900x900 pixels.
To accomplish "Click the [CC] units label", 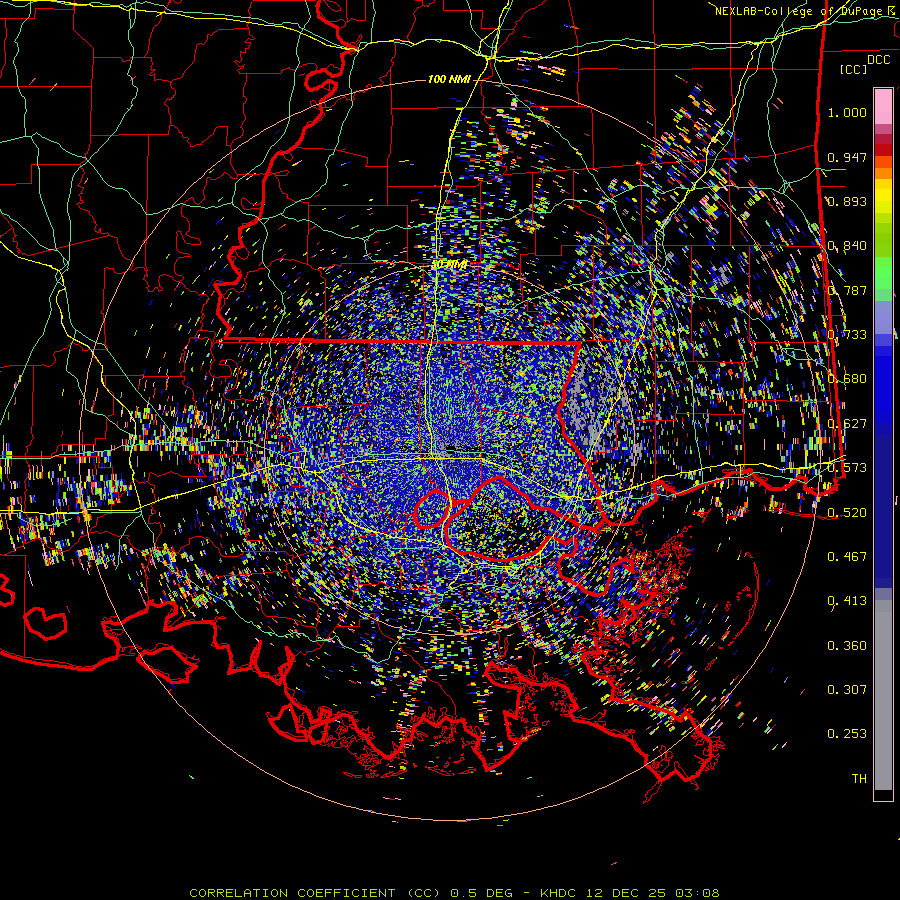I will pos(853,69).
